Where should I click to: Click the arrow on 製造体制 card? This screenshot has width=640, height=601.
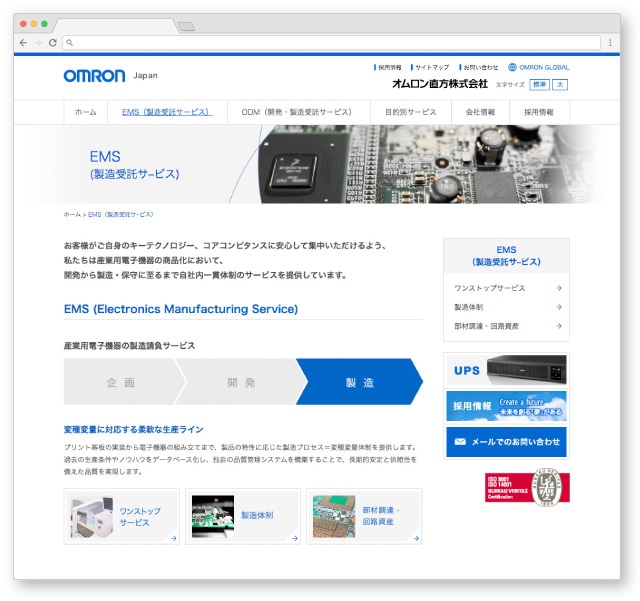pyautogui.click(x=295, y=539)
